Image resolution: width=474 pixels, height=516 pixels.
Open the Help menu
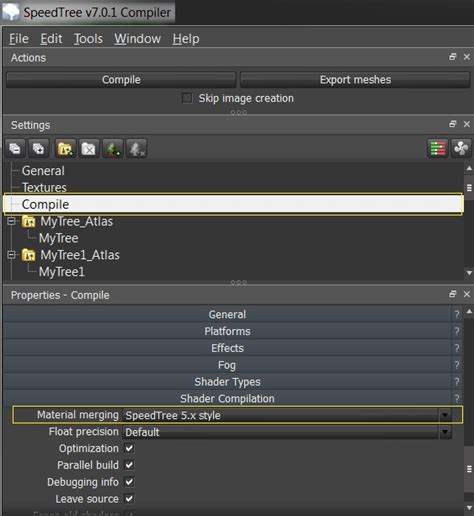[x=186, y=39]
